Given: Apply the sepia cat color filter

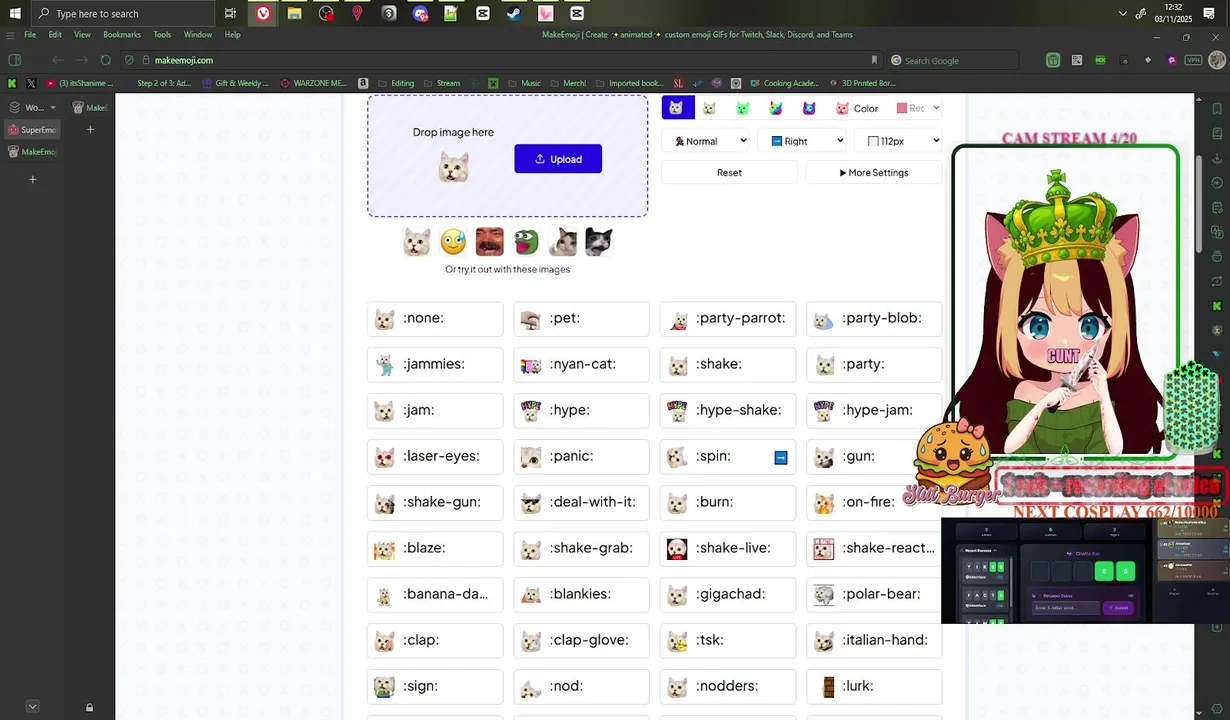Looking at the screenshot, I should (710, 108).
